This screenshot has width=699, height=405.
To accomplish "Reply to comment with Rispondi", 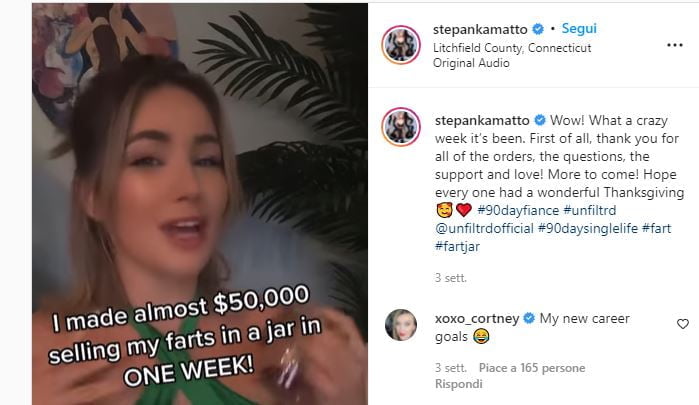I will pyautogui.click(x=459, y=384).
